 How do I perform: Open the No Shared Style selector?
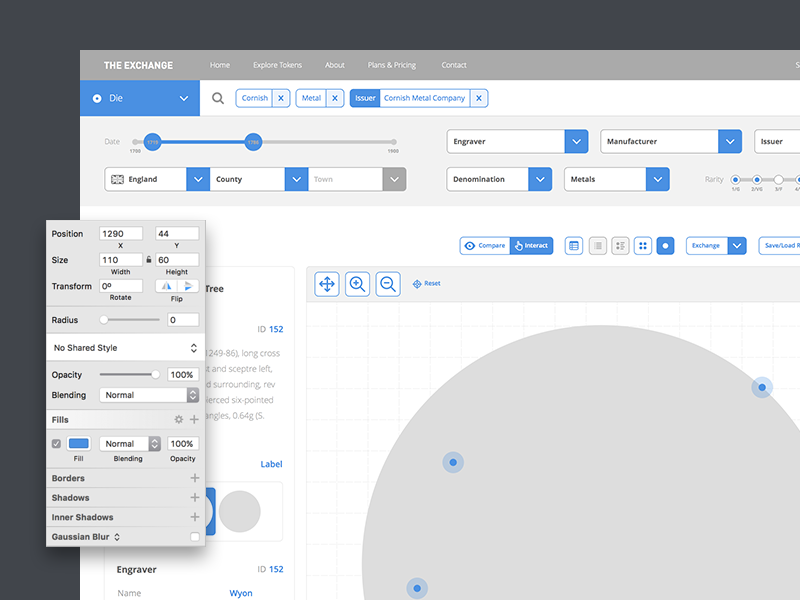coord(126,348)
